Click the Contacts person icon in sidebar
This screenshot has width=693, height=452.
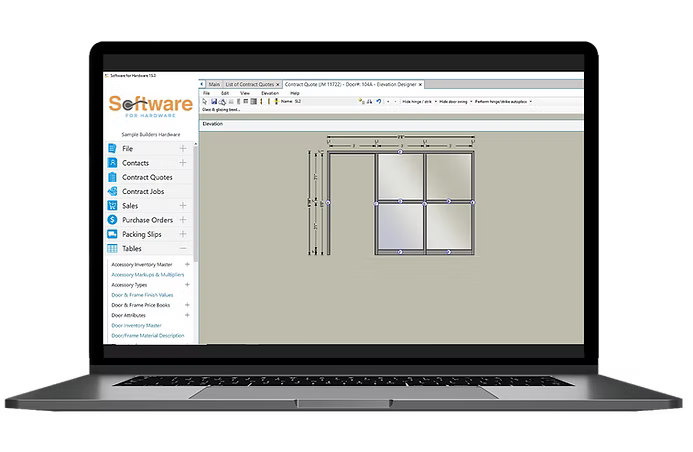coord(112,163)
